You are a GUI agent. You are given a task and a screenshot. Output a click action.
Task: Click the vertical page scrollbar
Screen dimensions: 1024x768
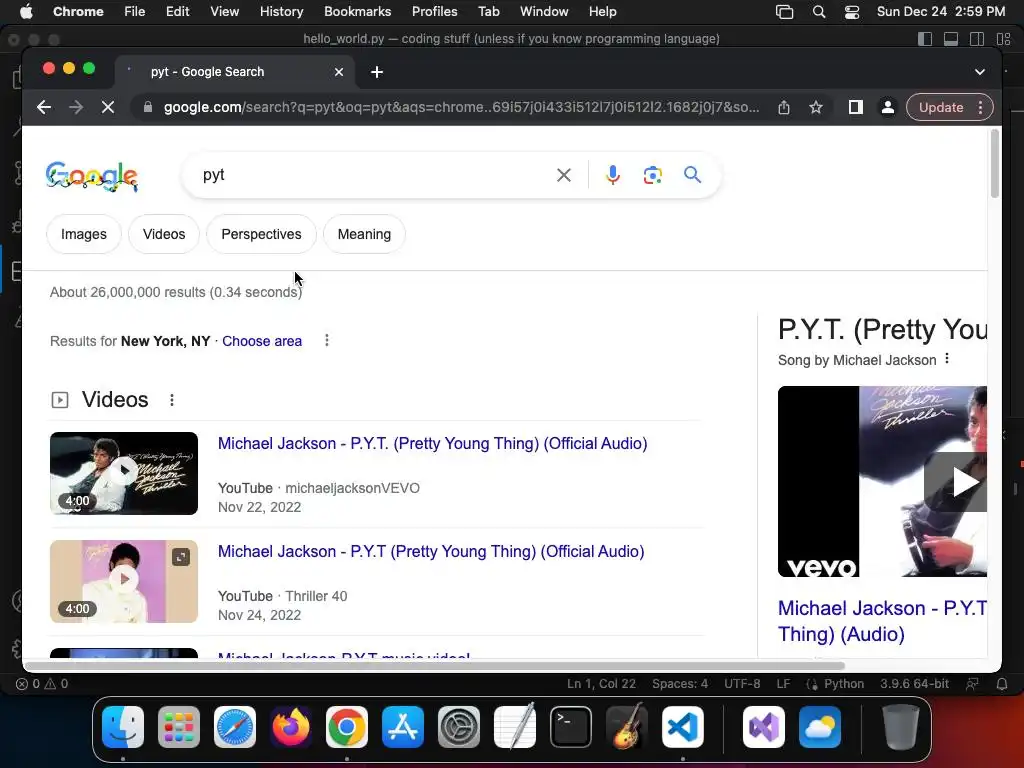click(995, 163)
